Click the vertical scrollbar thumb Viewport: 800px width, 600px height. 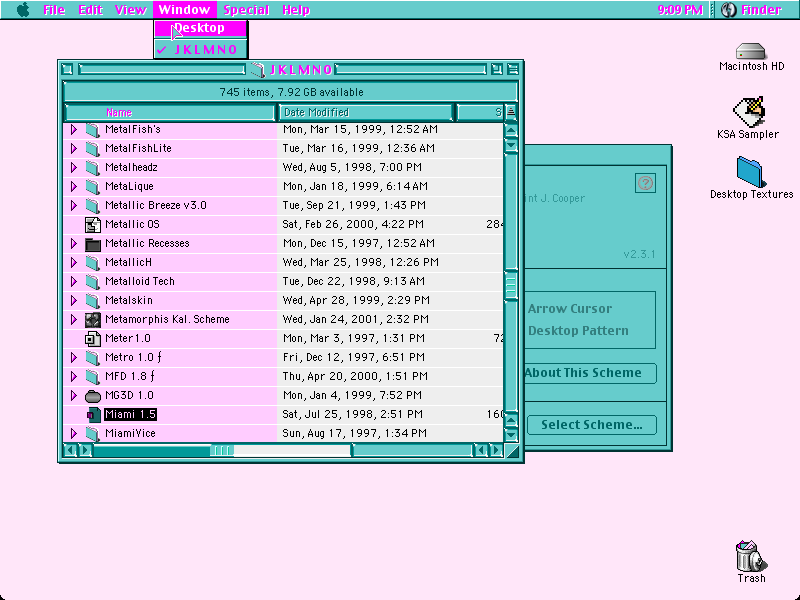pos(511,285)
